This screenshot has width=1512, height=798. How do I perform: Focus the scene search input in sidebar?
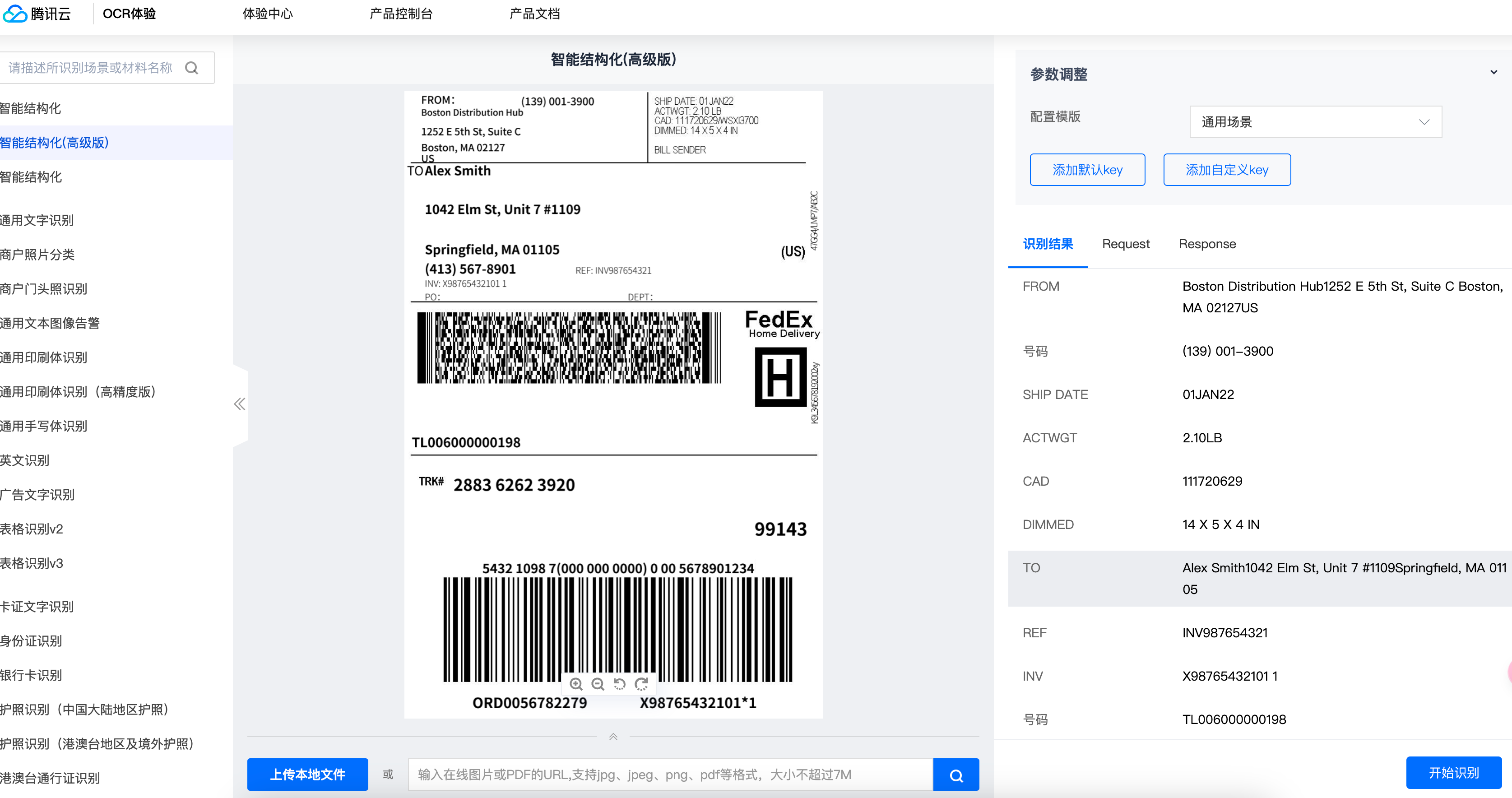click(91, 68)
